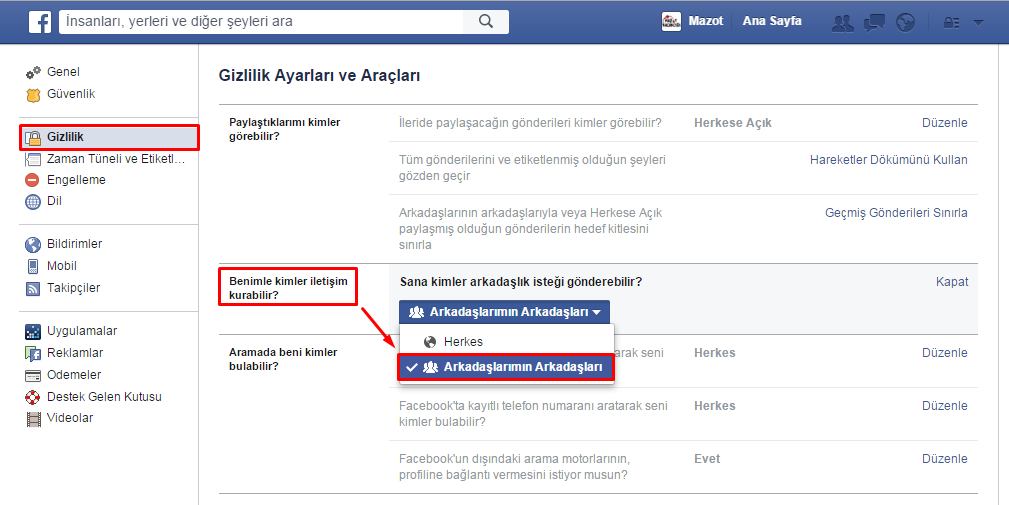The image size is (1009, 505).
Task: Open Engelleme settings in sidebar
Action: tap(76, 180)
